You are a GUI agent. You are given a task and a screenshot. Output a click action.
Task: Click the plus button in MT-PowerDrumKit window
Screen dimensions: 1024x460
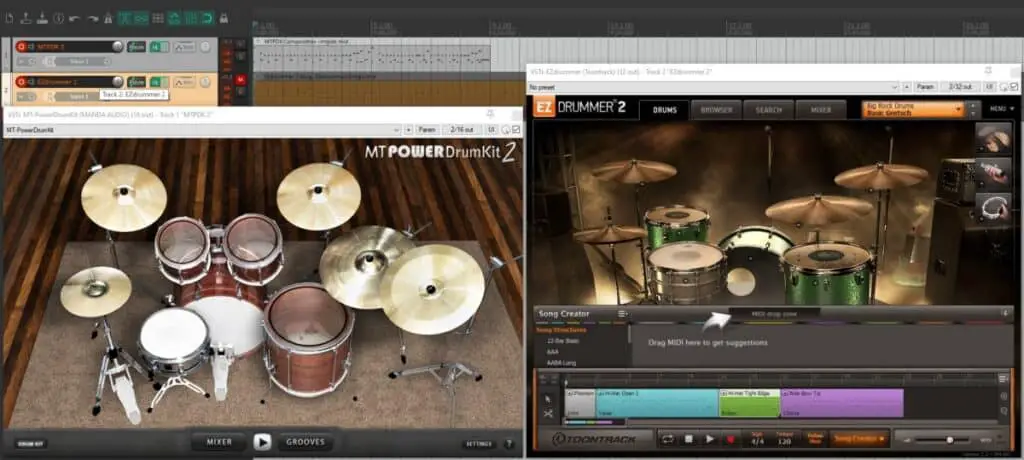point(409,130)
